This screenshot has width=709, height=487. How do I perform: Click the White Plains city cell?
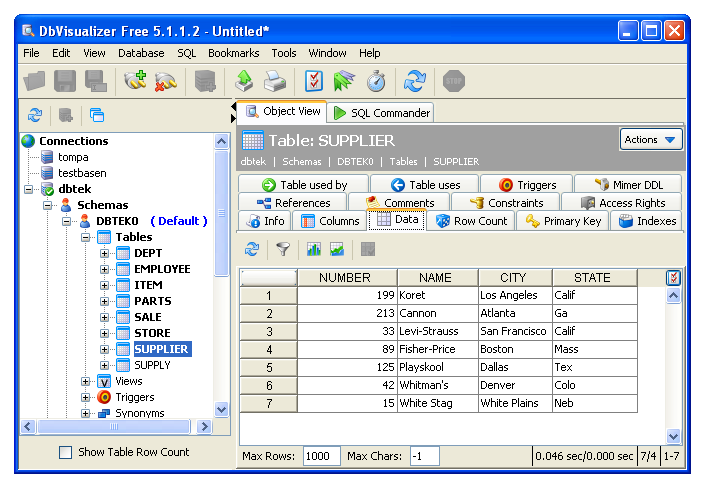pyautogui.click(x=515, y=403)
